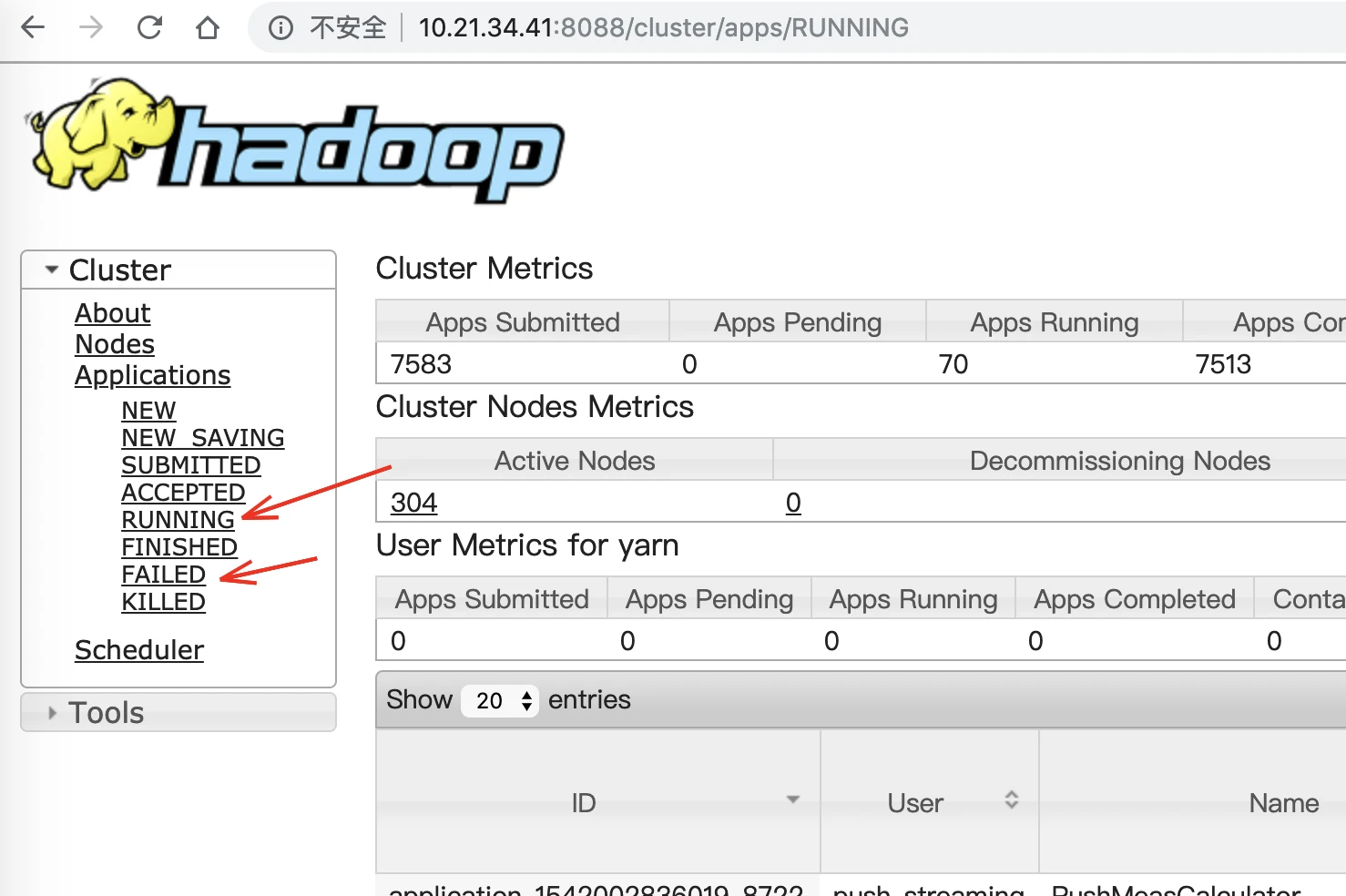Viewport: 1346px width, 896px height.
Task: Go to the browser home page
Action: tap(208, 27)
